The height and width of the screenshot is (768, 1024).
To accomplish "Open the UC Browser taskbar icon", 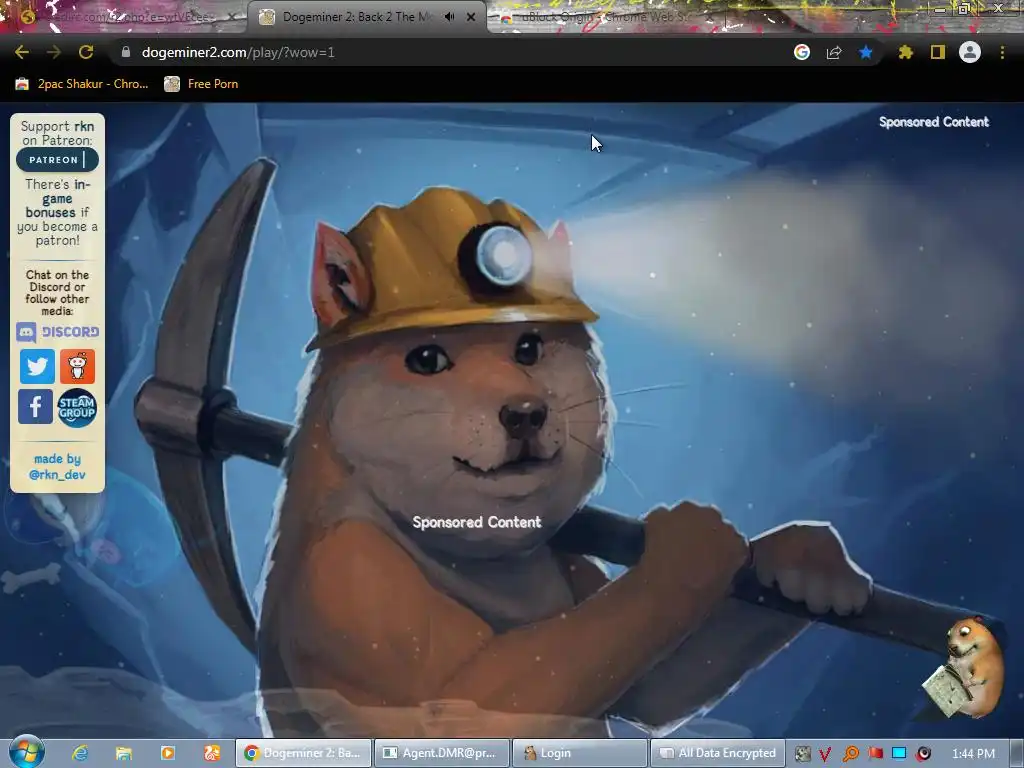I will tap(212, 754).
